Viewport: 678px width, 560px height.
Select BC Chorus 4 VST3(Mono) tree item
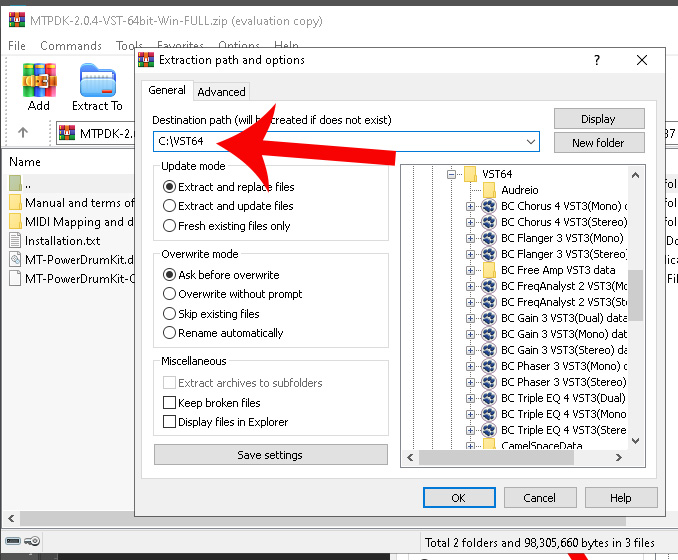tap(563, 206)
